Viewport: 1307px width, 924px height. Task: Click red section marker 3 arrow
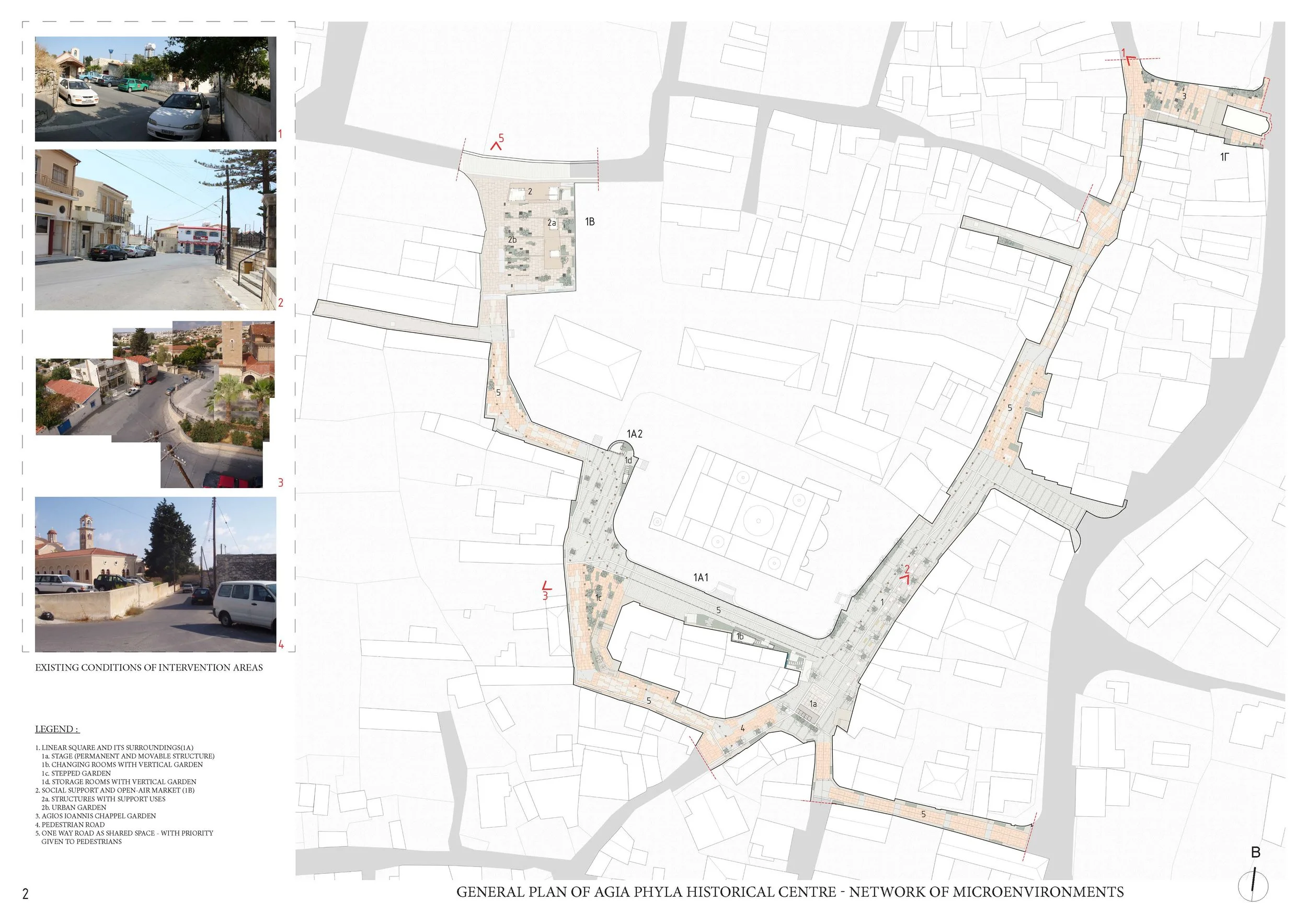[x=547, y=585]
